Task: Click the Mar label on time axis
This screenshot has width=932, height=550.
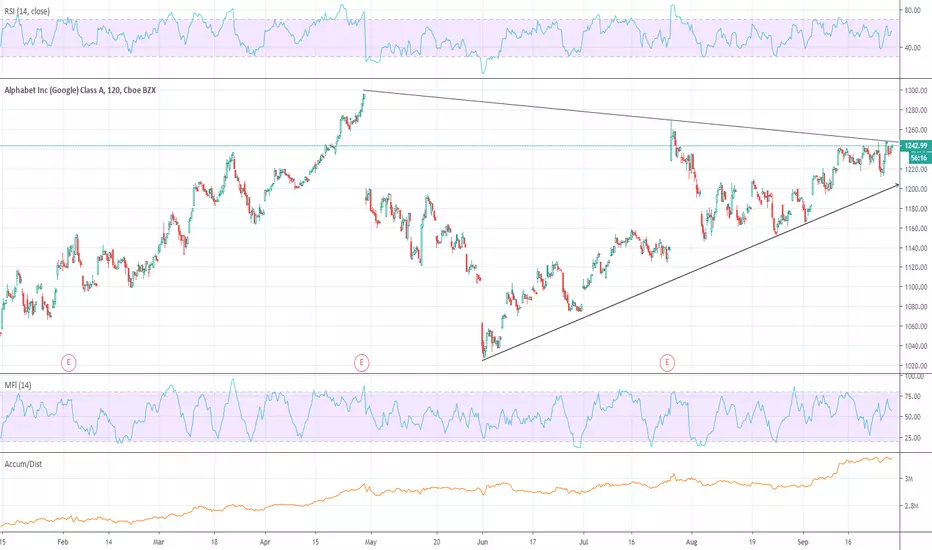Action: tap(158, 542)
